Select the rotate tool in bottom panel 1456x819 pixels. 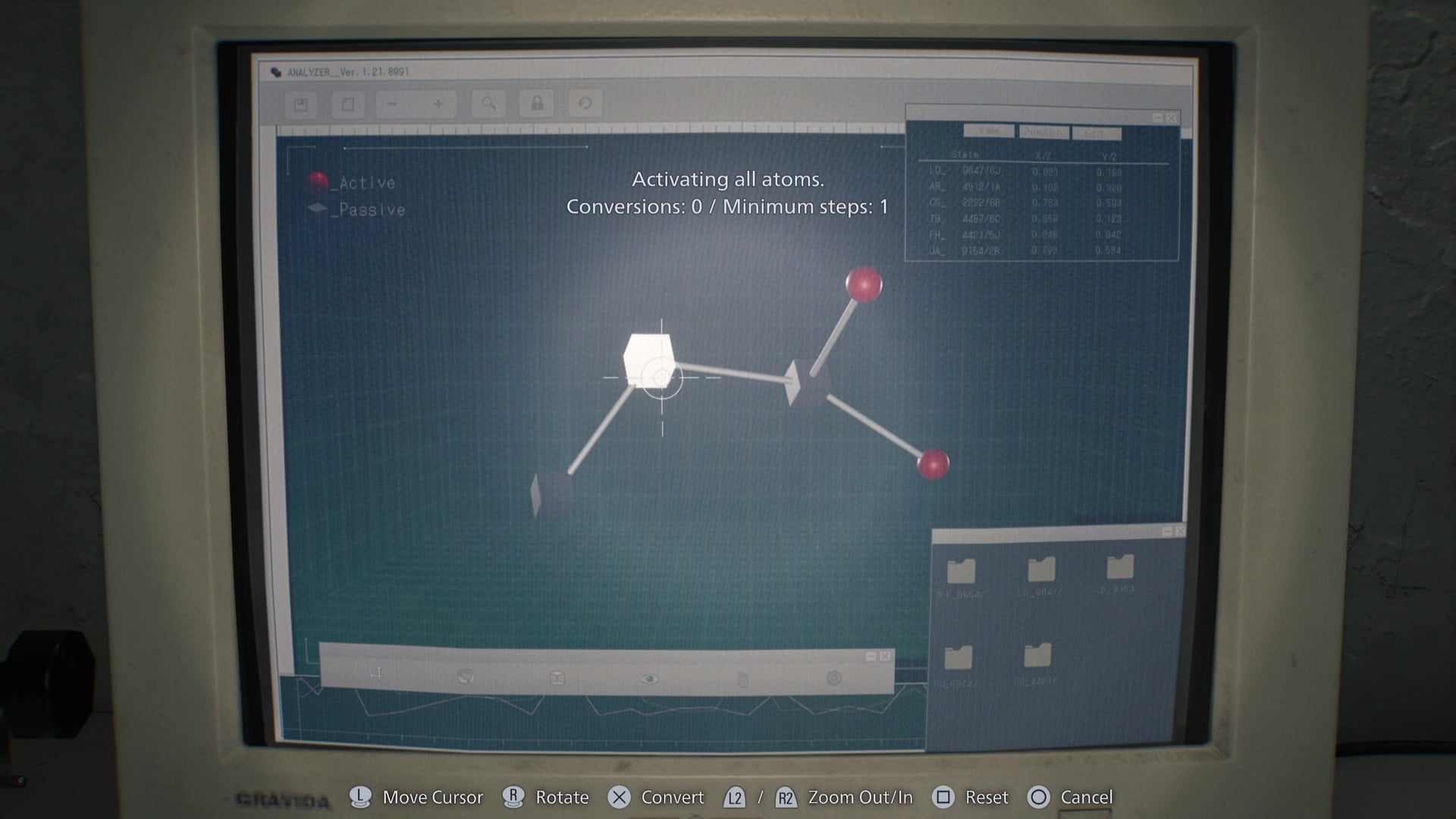point(466,677)
